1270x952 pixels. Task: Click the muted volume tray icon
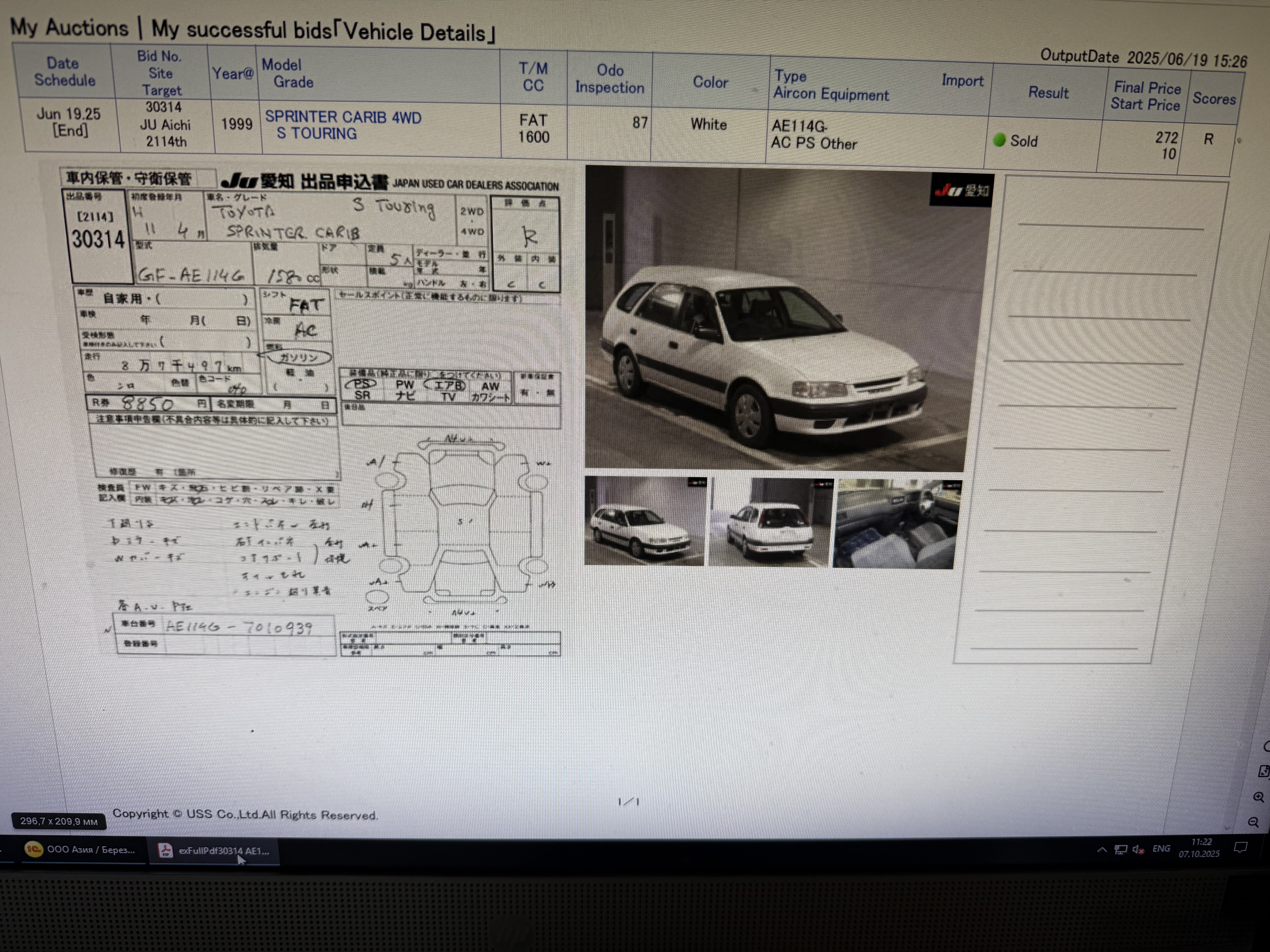[x=1138, y=849]
